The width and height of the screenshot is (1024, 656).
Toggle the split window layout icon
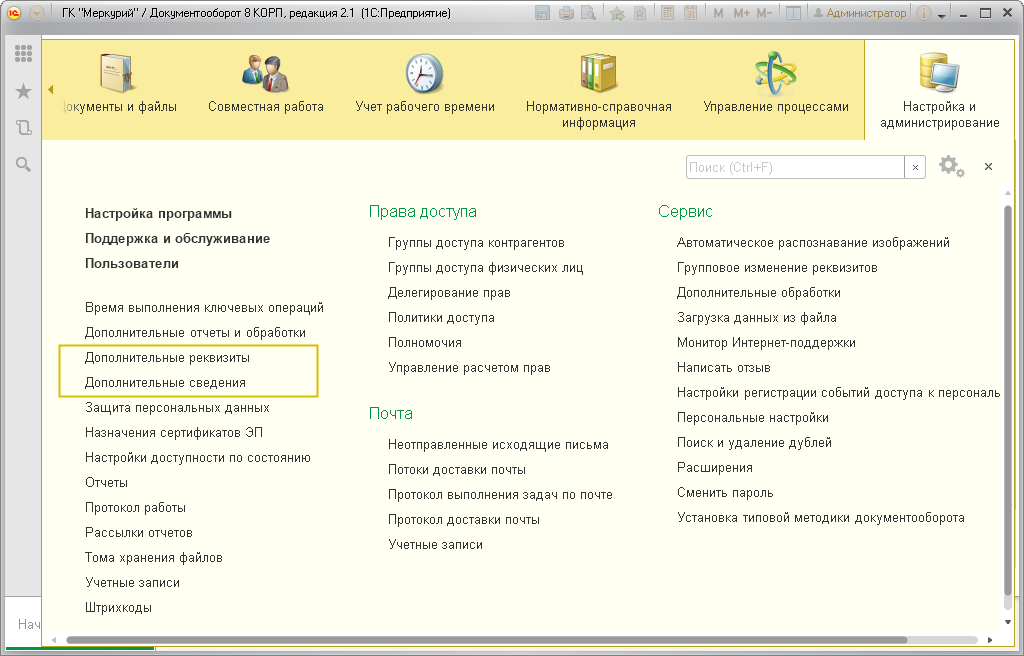click(x=793, y=13)
